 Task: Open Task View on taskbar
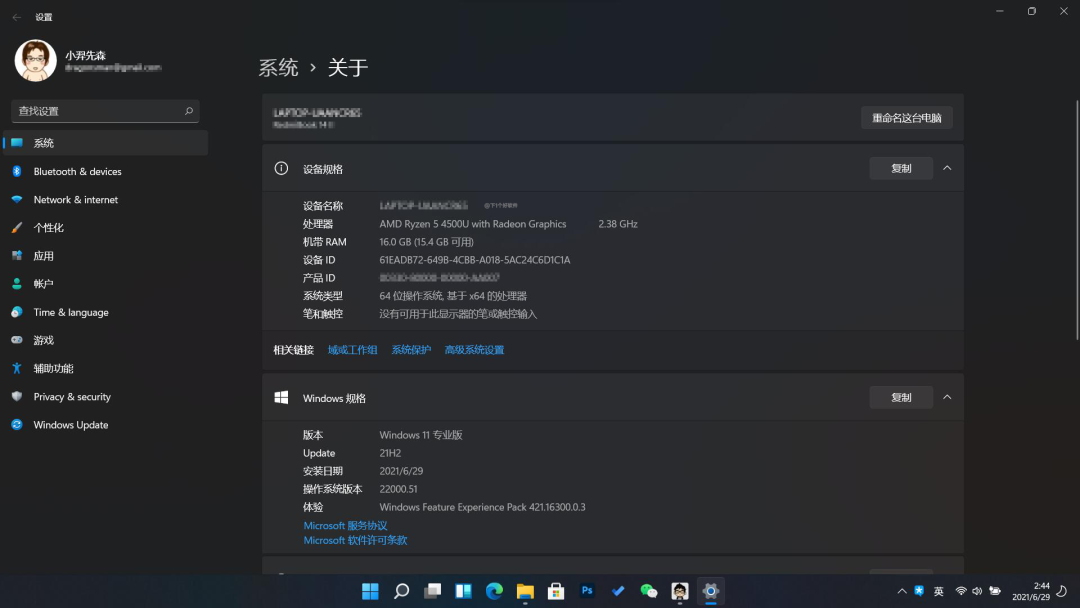432,591
